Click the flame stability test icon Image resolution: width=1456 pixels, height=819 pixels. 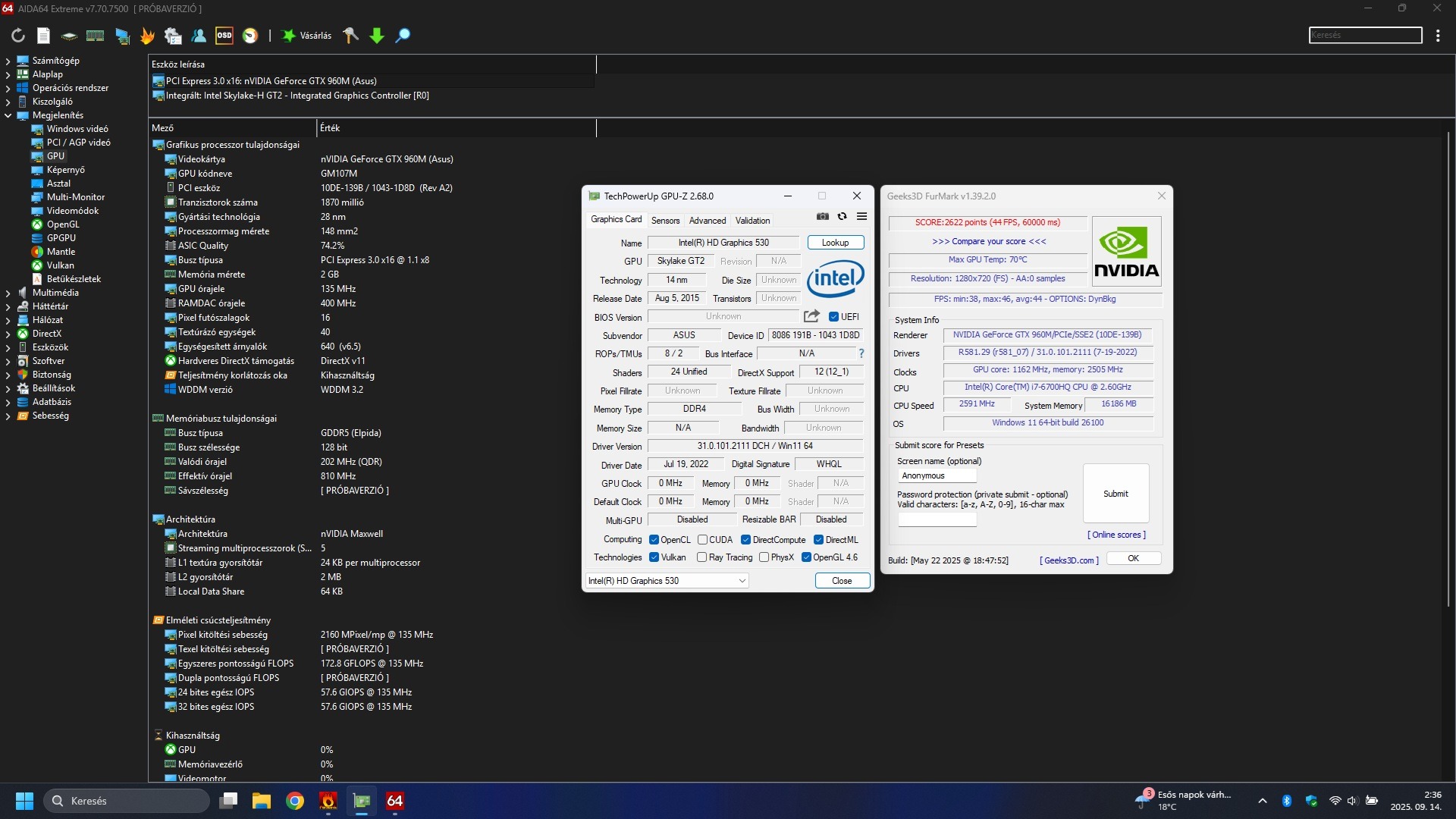tap(147, 36)
